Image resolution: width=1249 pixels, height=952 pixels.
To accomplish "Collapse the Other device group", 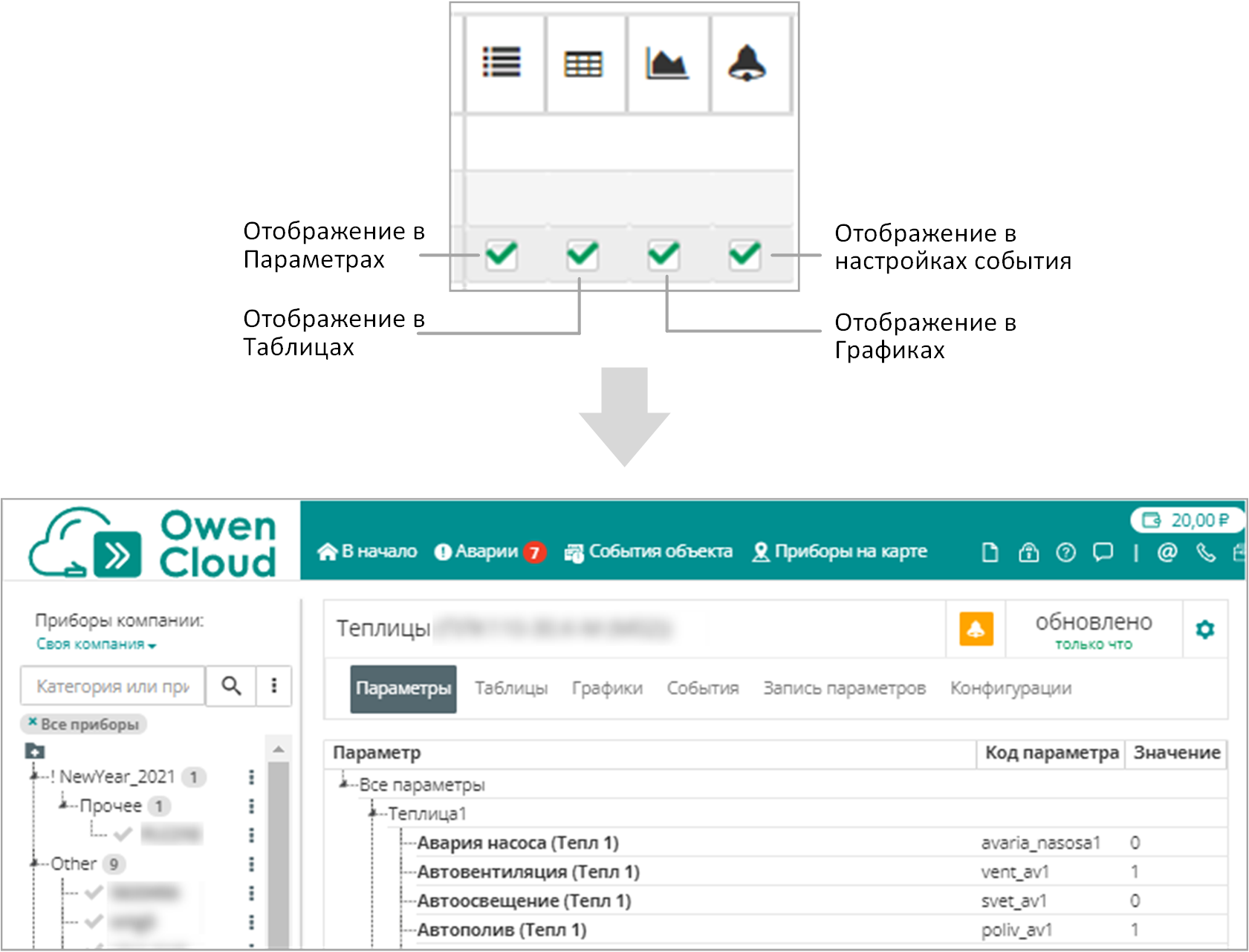I will (35, 864).
